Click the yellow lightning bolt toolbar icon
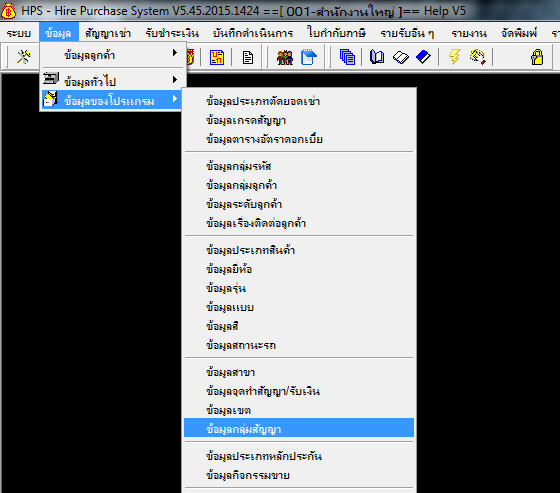 [x=455, y=57]
